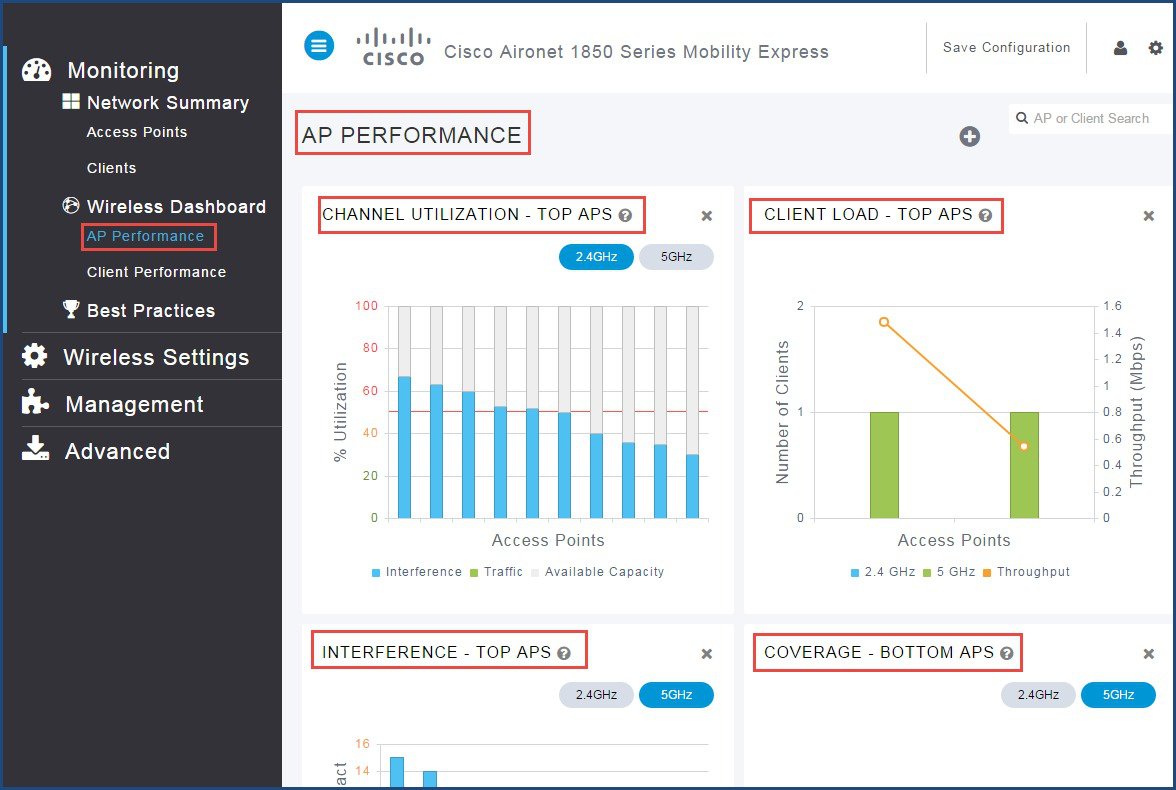Close the Client Load widget

coord(1148,216)
